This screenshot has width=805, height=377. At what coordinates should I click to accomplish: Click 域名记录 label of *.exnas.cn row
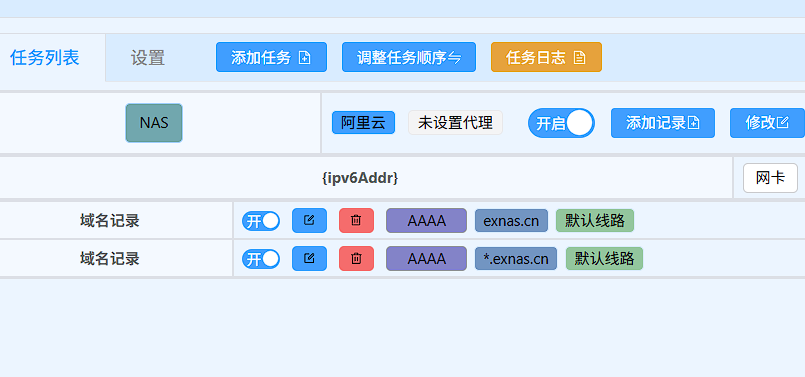coord(110,258)
